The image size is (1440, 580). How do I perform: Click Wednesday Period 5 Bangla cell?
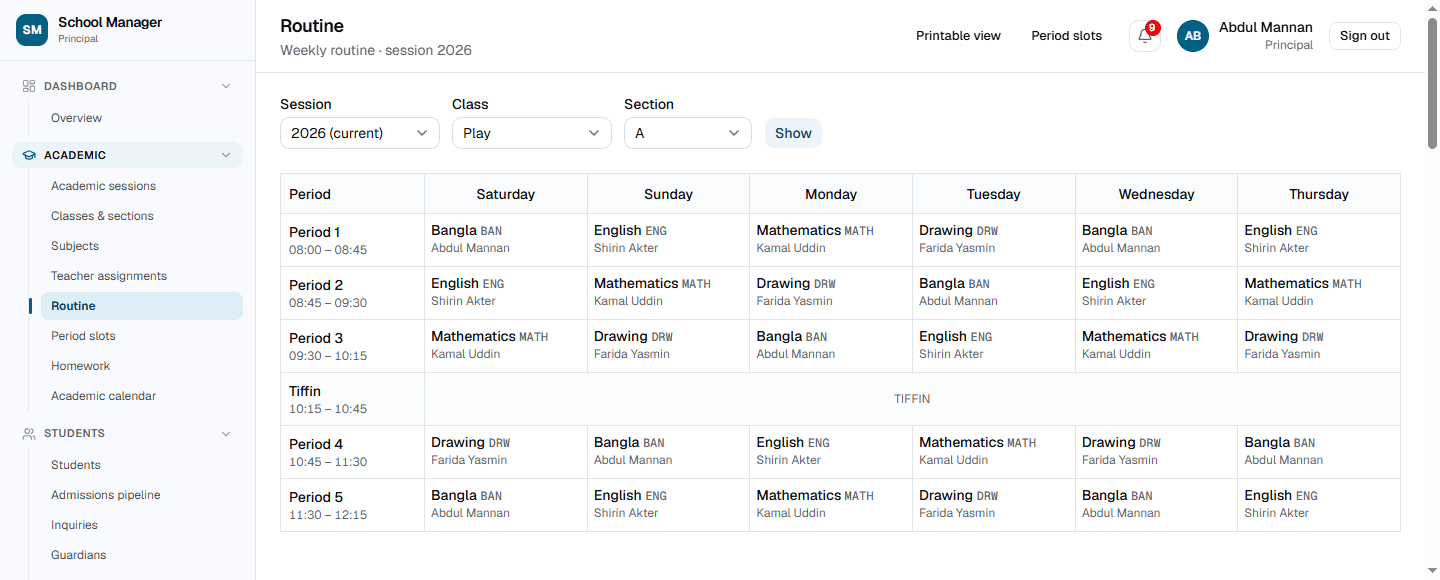(1157, 505)
